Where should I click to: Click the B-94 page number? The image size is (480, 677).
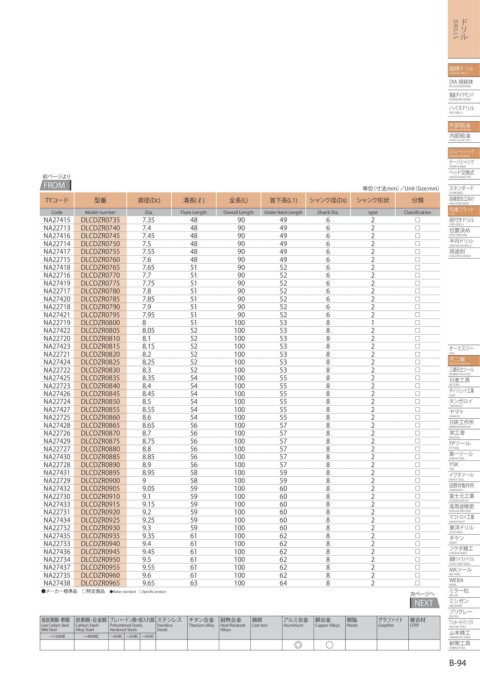457,664
